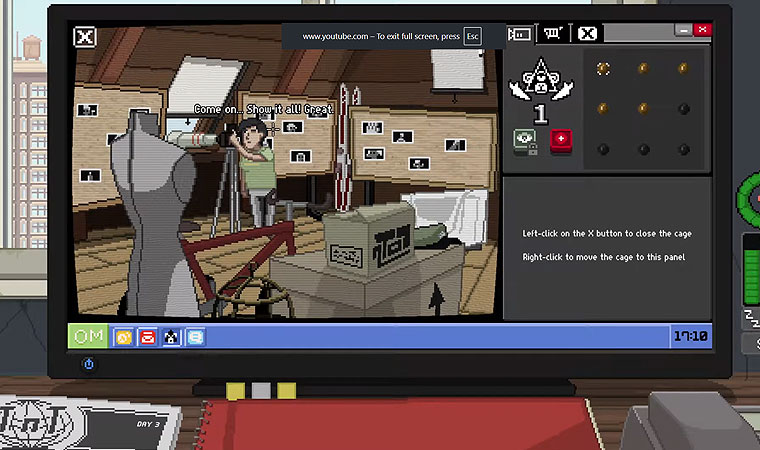Open the MonkeyVision cage app in taskbar

click(x=171, y=337)
